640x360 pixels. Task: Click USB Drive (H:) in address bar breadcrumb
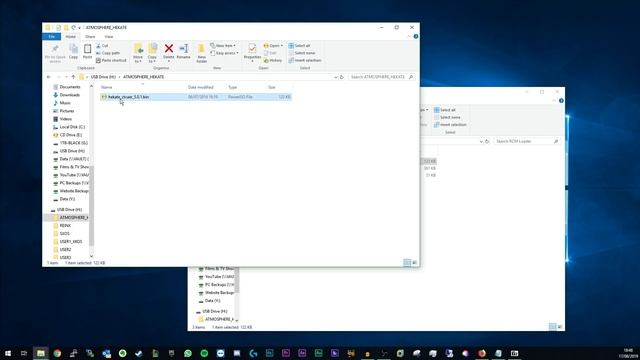pyautogui.click(x=103, y=77)
